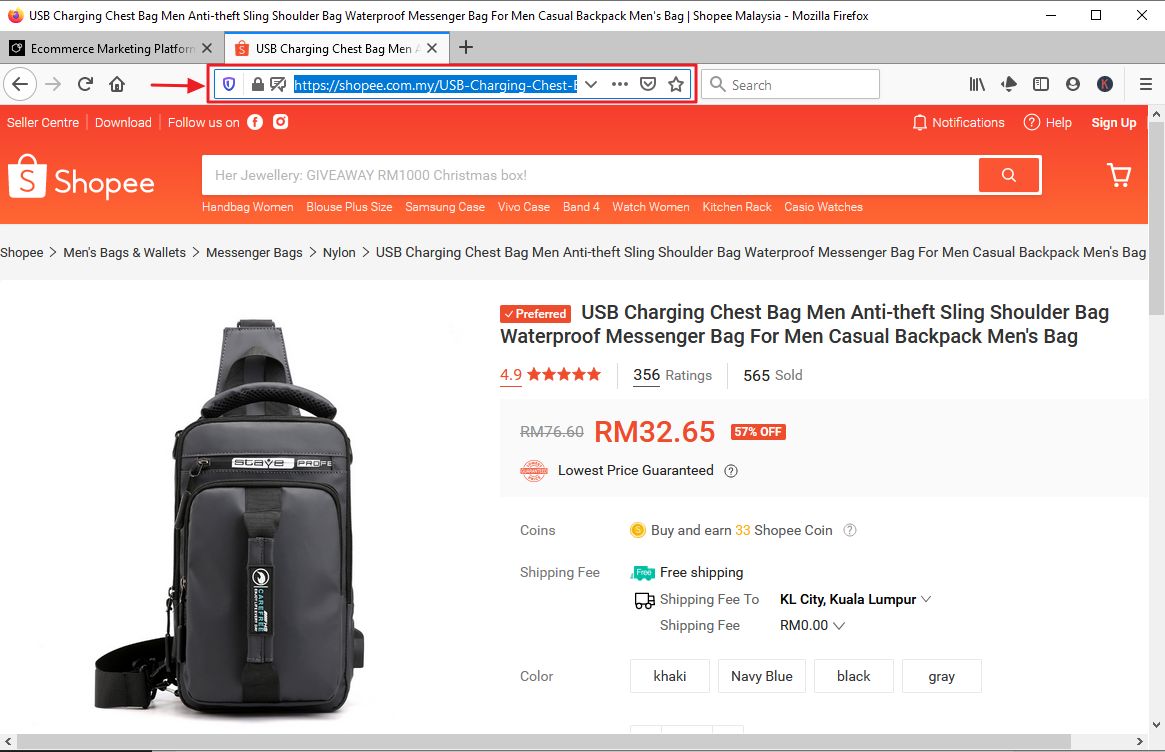Image resolution: width=1165 pixels, height=752 pixels.
Task: View the 356 Ratings
Action: (672, 375)
